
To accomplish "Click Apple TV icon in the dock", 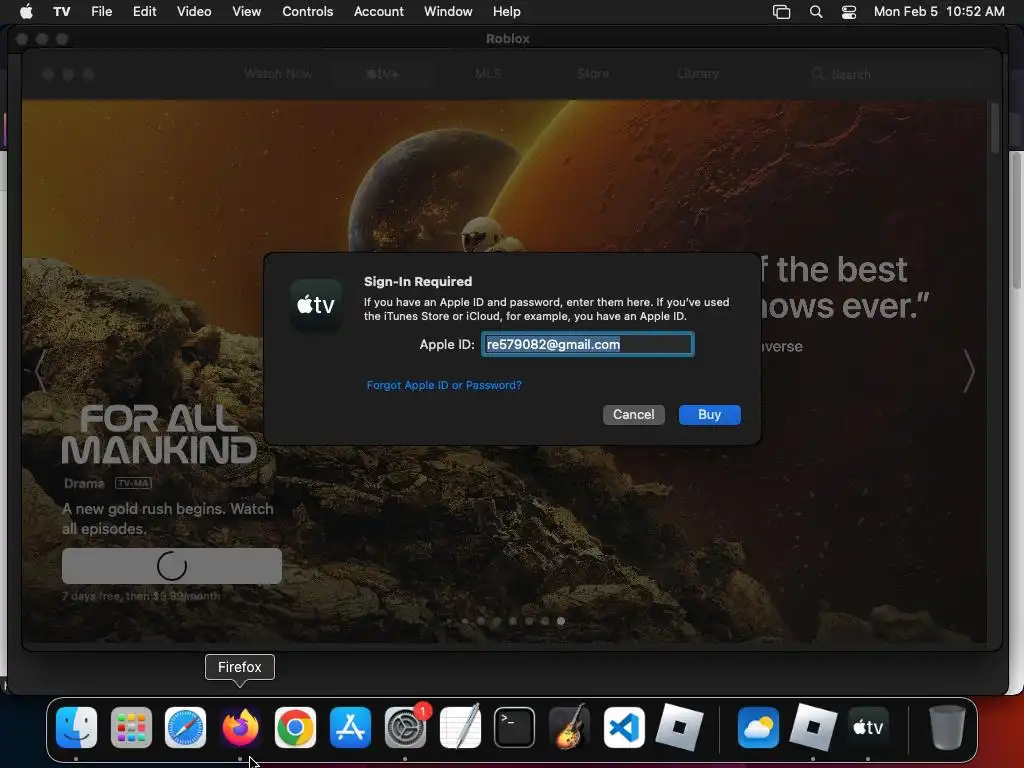I will (868, 727).
